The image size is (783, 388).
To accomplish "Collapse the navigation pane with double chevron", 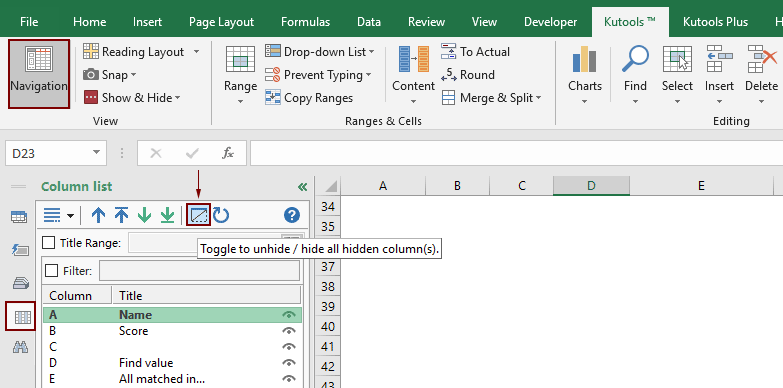I will coord(302,187).
